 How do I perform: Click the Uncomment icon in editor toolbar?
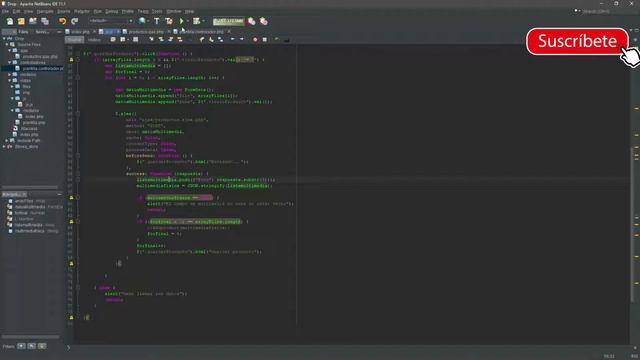click(x=287, y=40)
